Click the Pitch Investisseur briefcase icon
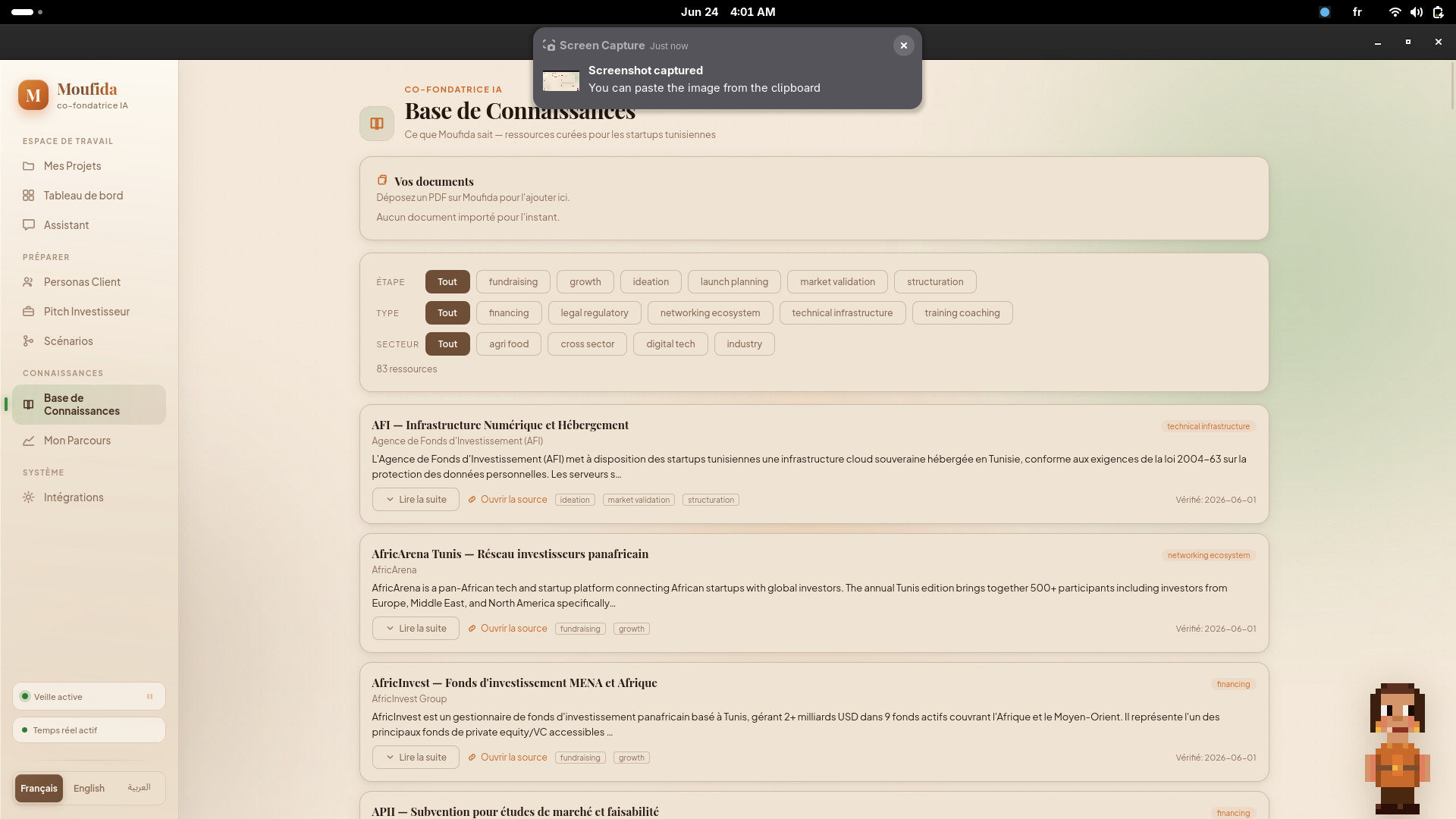 [29, 312]
